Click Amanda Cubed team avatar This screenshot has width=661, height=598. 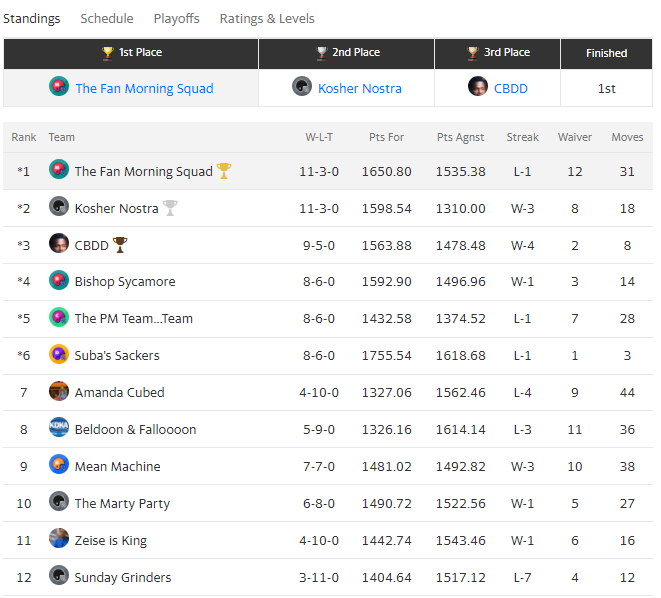point(59,392)
